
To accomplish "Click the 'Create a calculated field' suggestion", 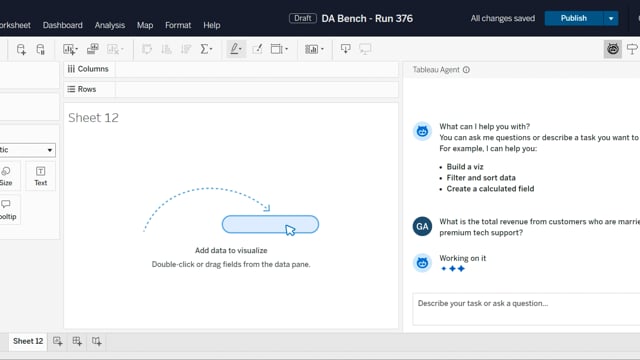I will click(x=490, y=189).
